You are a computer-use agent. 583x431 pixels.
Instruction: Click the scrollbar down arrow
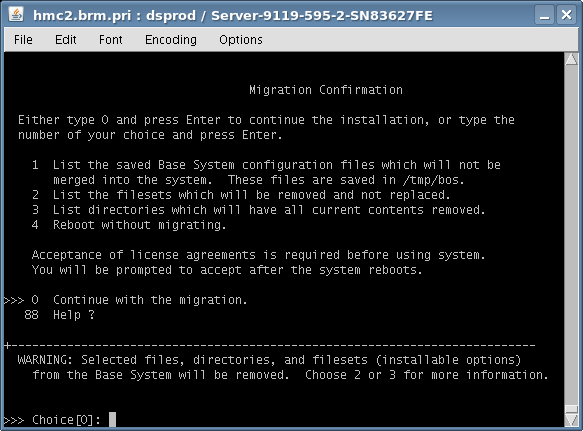[571, 420]
